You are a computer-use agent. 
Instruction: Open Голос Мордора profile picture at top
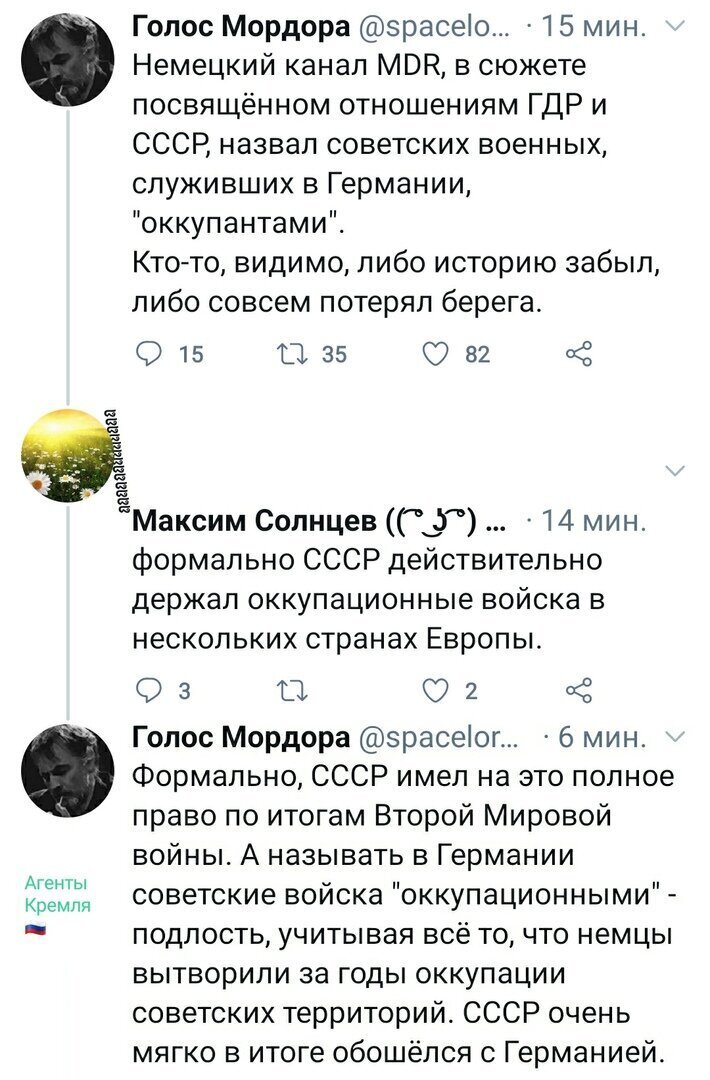tap(68, 61)
